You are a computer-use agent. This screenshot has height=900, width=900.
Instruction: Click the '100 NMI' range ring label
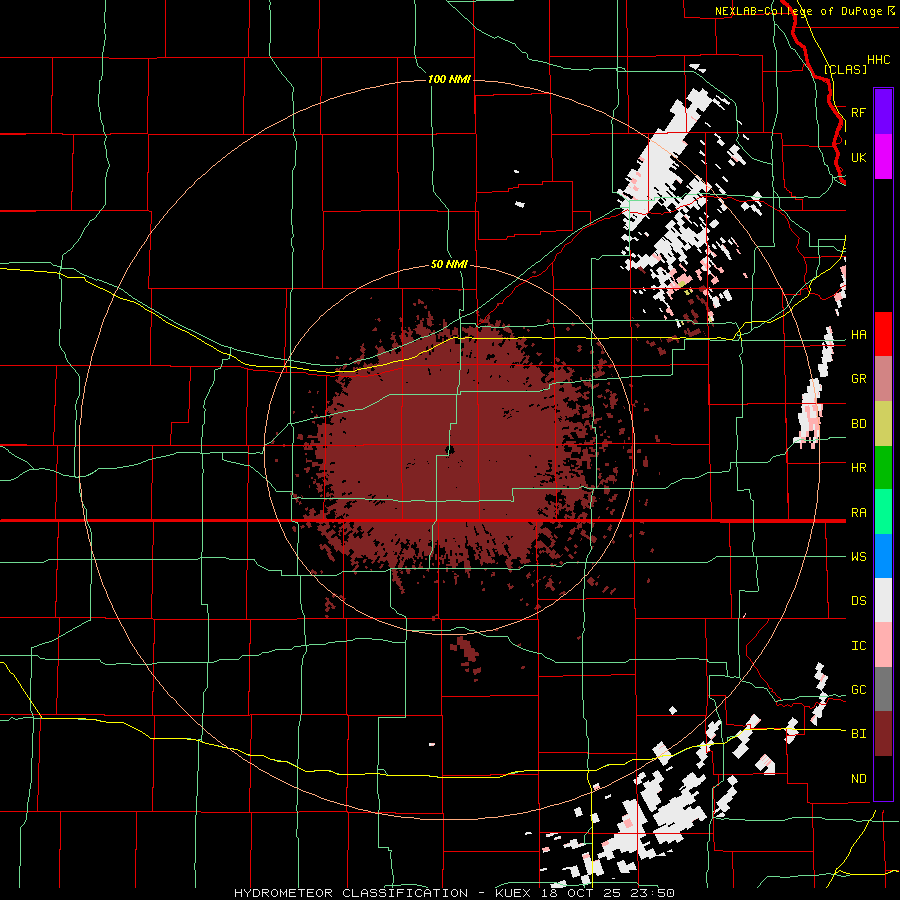449,79
